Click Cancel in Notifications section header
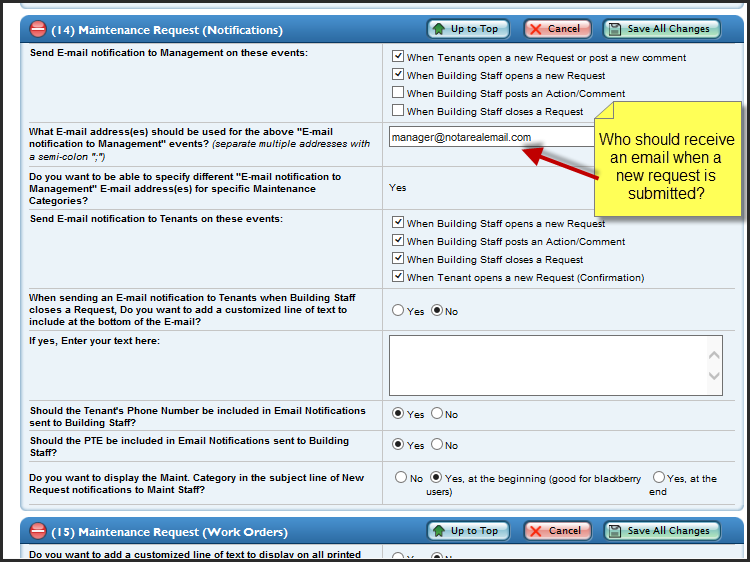 (x=557, y=29)
